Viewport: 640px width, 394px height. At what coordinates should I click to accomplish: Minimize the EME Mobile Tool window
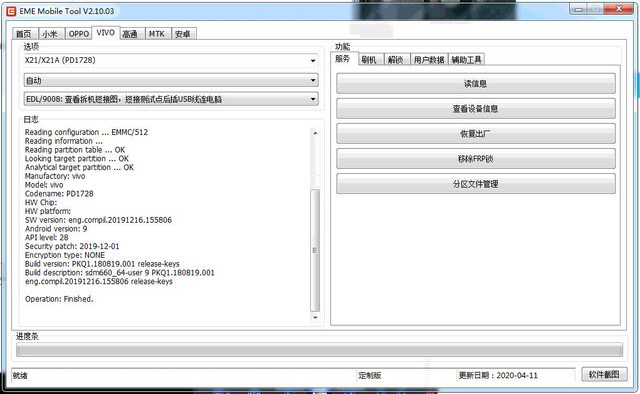pyautogui.click(x=579, y=9)
